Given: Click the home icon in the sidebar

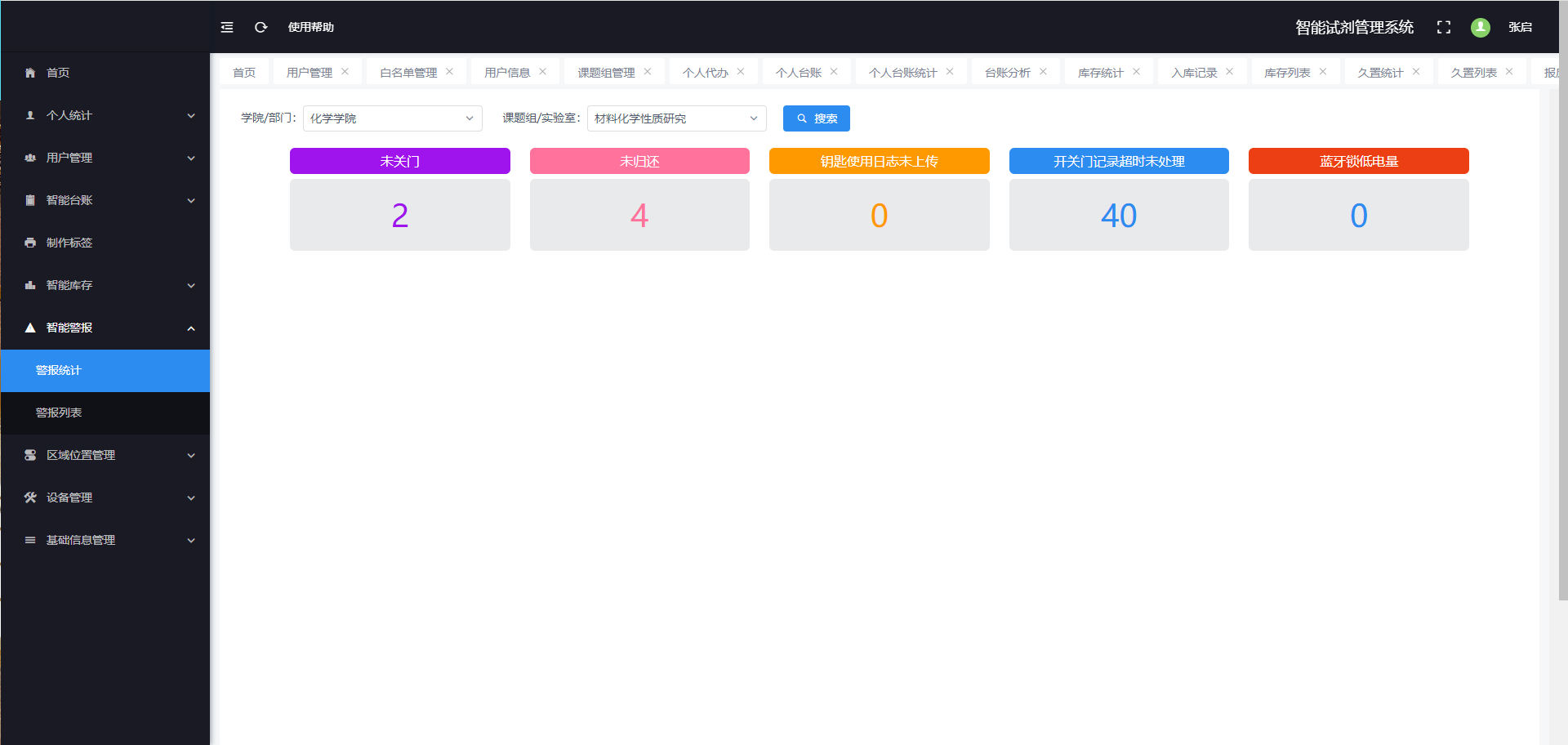Looking at the screenshot, I should coord(30,73).
